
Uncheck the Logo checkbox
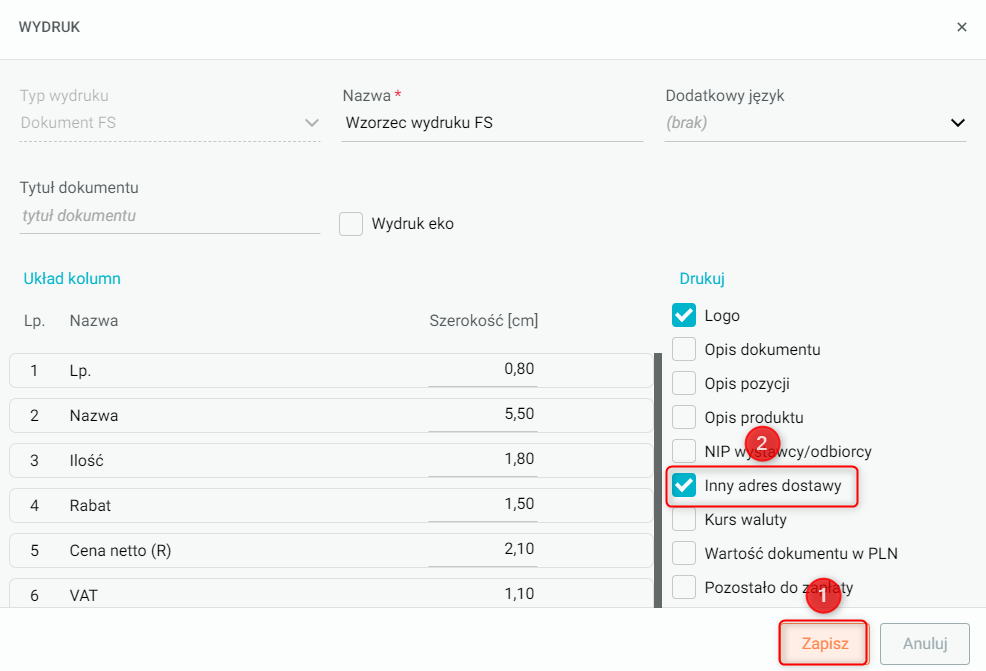tap(684, 316)
